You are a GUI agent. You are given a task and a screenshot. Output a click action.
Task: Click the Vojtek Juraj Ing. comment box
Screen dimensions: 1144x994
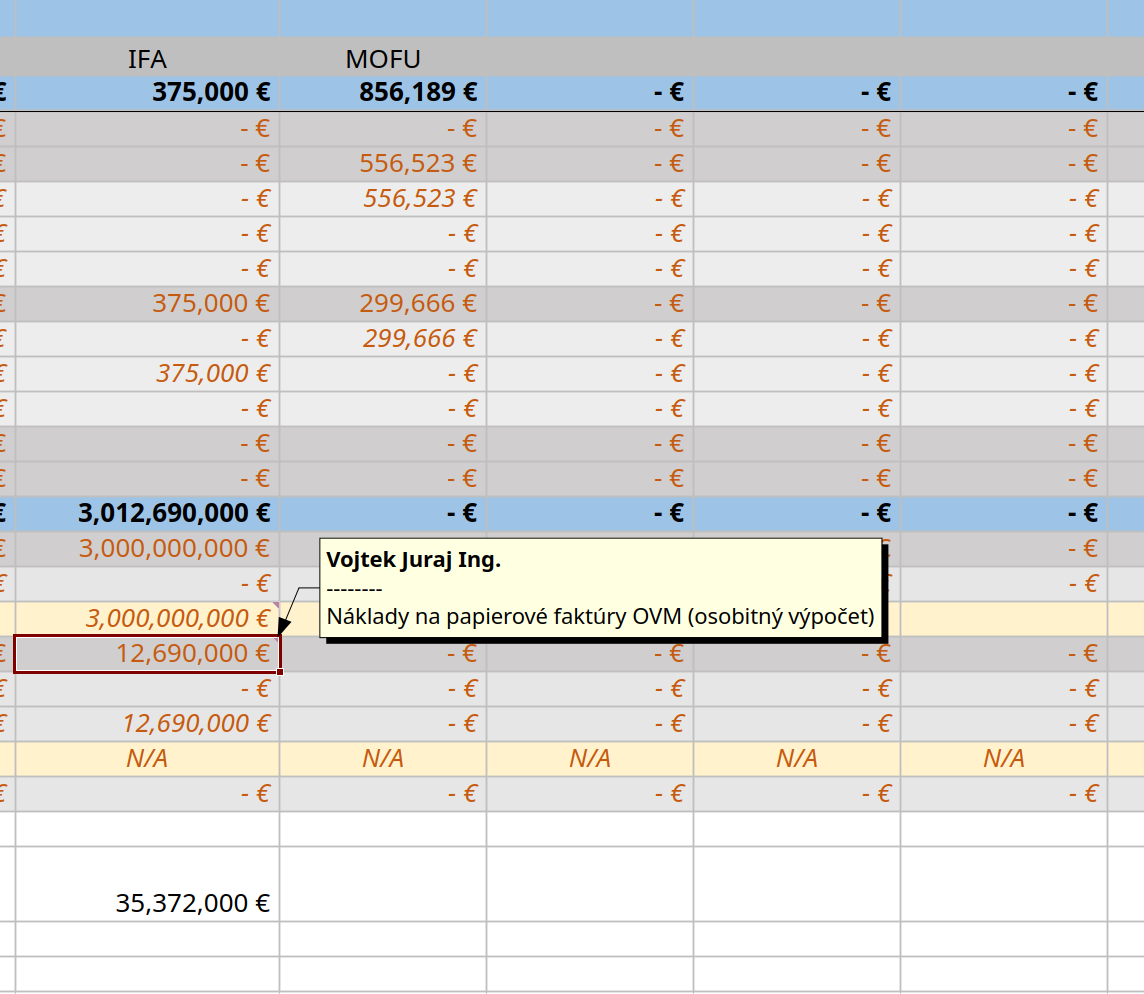(600, 588)
